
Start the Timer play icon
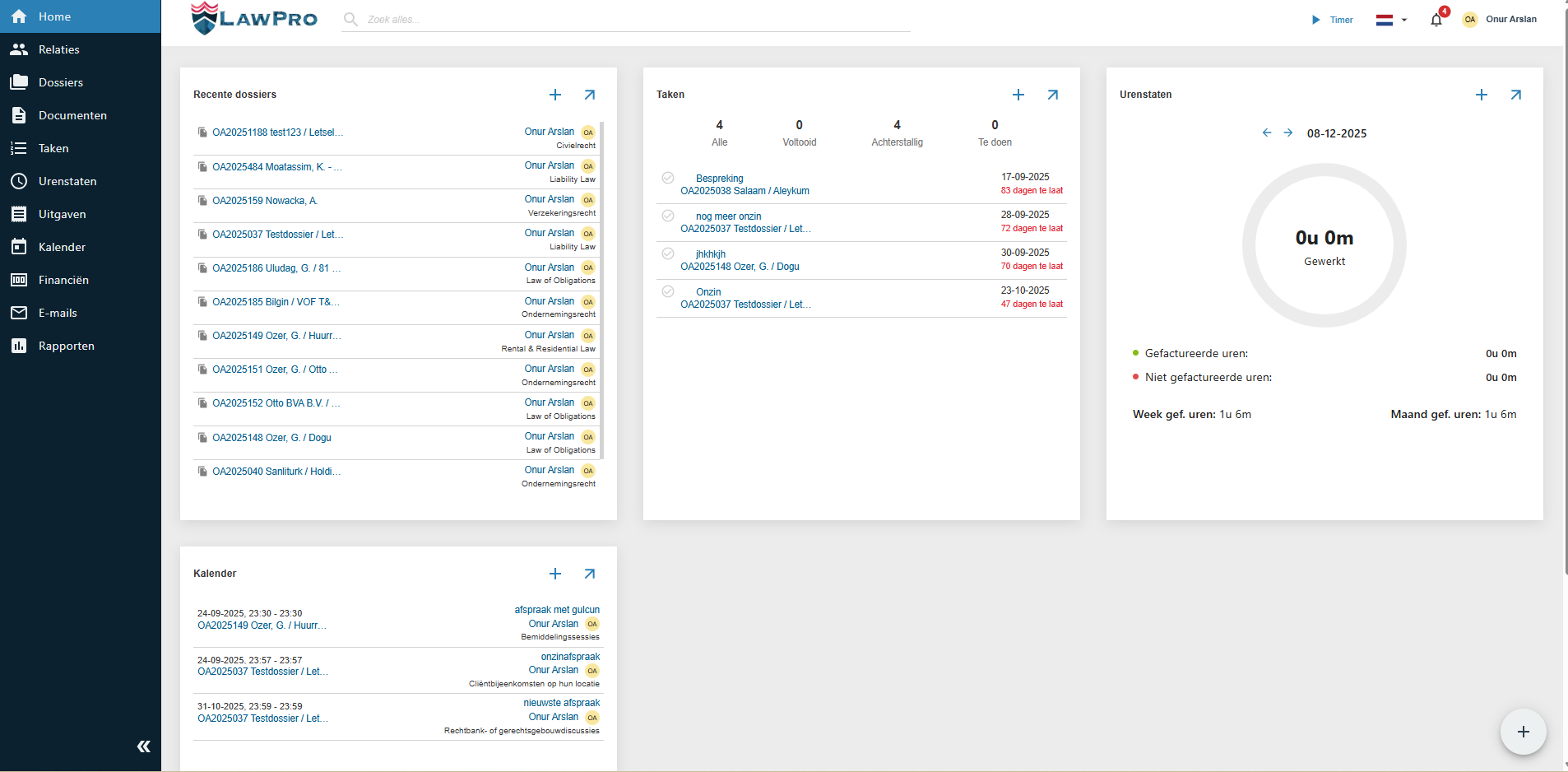[1315, 20]
